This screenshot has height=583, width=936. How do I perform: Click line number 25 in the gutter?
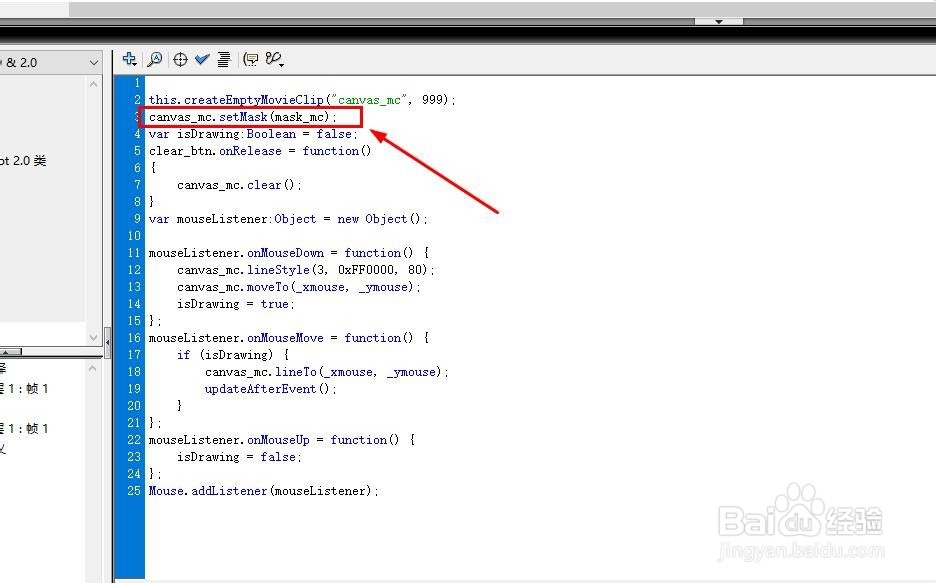click(134, 491)
